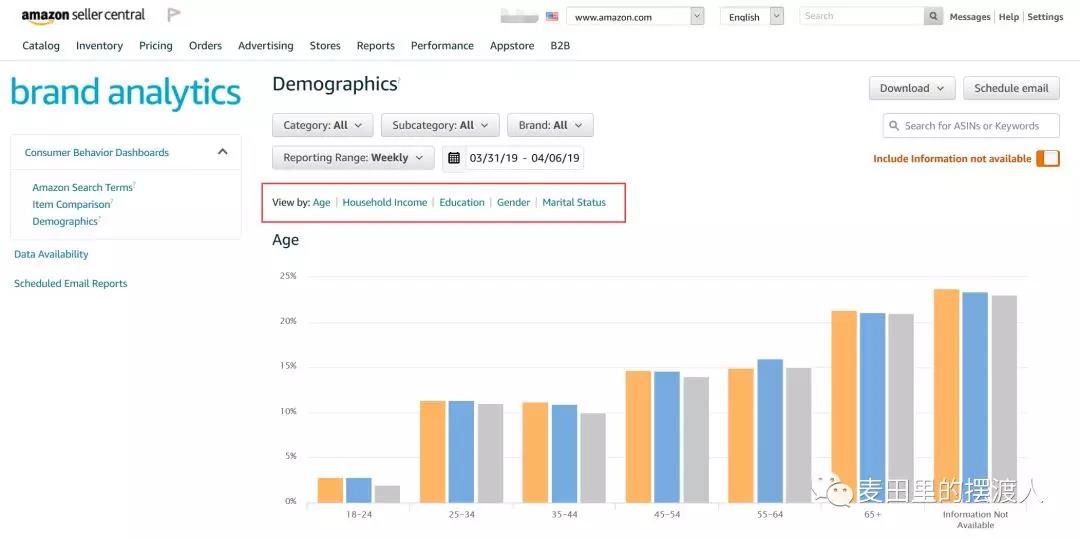The image size is (1080, 539).
Task: Click the US flag marketplace icon
Action: pyautogui.click(x=552, y=17)
